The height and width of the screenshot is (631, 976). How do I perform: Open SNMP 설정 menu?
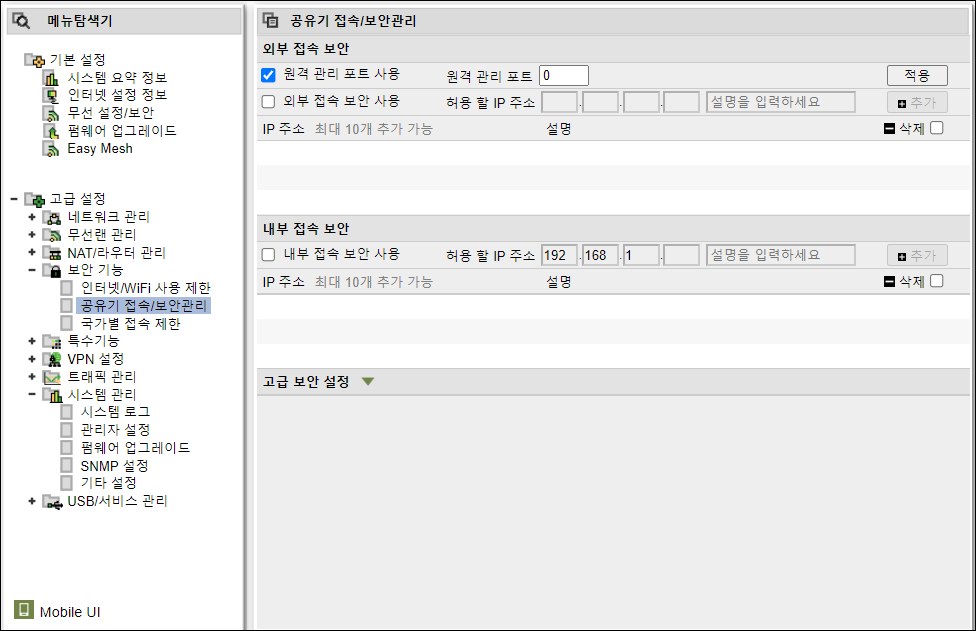coord(115,466)
